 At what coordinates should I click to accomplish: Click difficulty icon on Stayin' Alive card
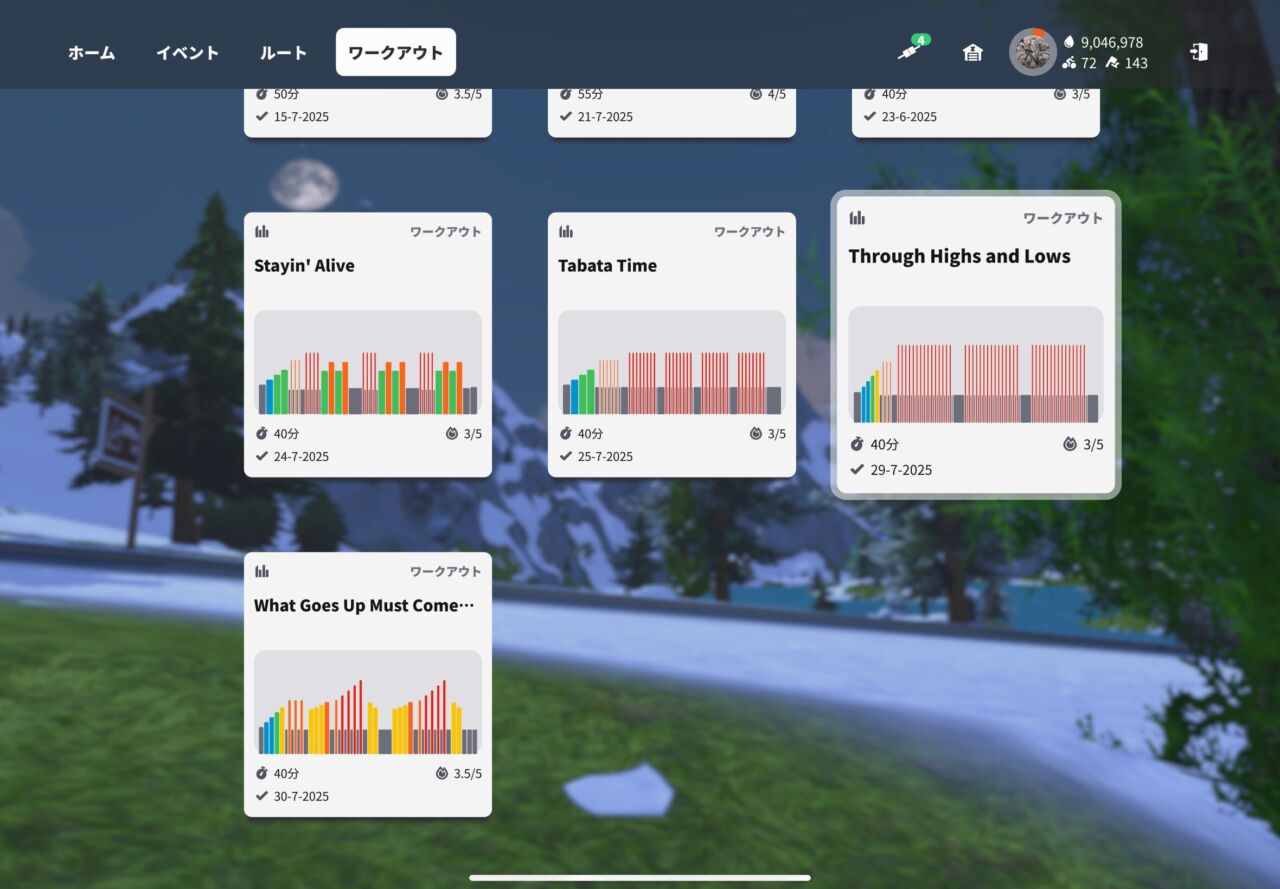(452, 434)
